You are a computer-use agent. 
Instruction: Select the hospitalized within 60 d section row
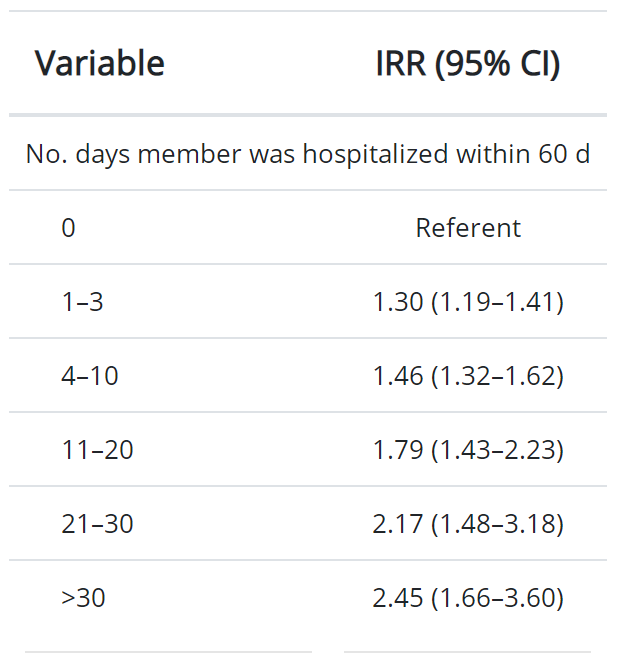click(x=307, y=154)
